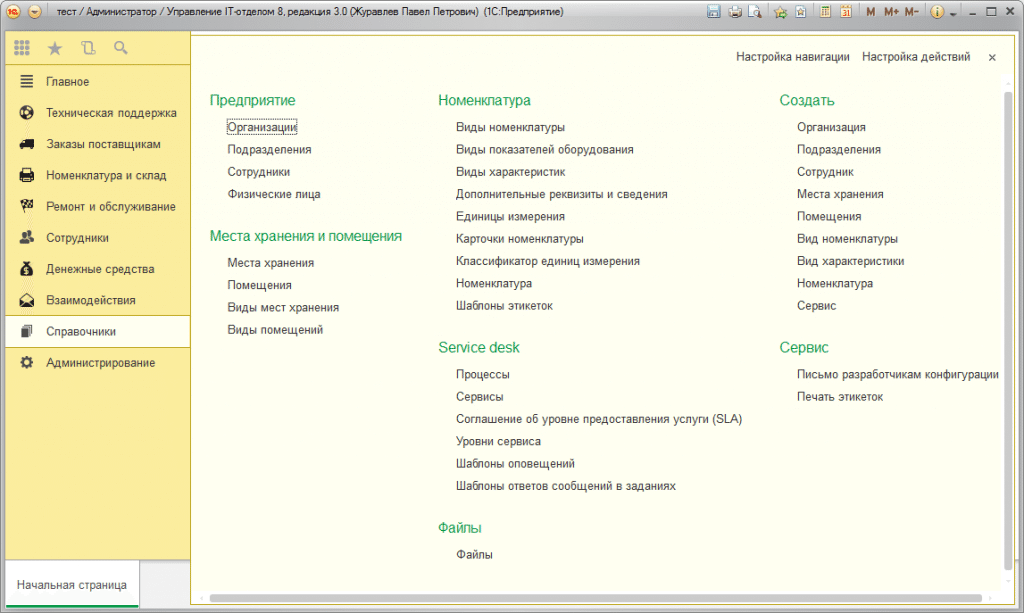Click the money bag icon for Денежные средства
Image resolution: width=1024 pixels, height=613 pixels.
(x=27, y=269)
